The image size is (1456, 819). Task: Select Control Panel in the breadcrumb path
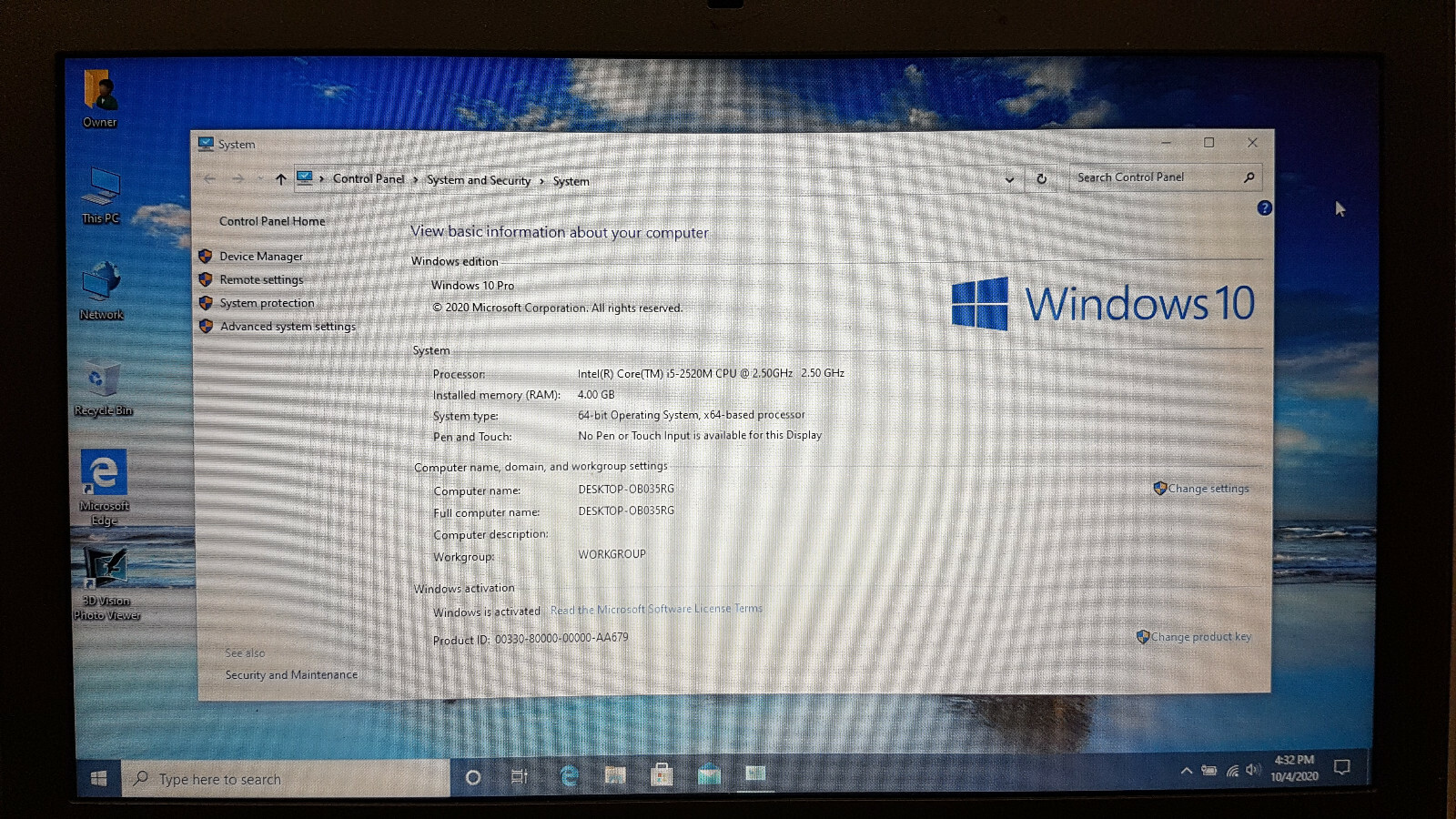pos(369,179)
